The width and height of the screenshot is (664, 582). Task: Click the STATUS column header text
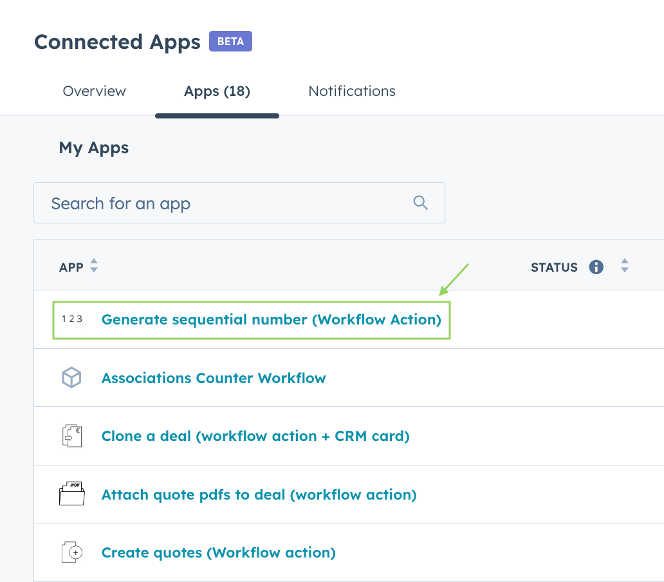point(554,267)
